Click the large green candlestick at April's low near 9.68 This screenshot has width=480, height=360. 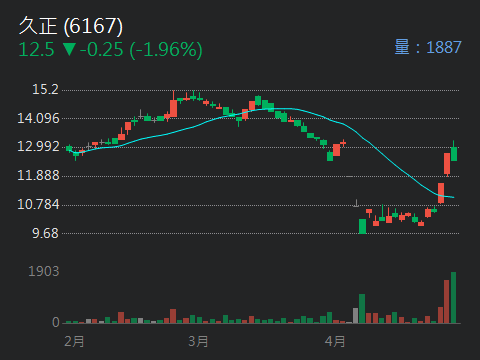(x=362, y=226)
